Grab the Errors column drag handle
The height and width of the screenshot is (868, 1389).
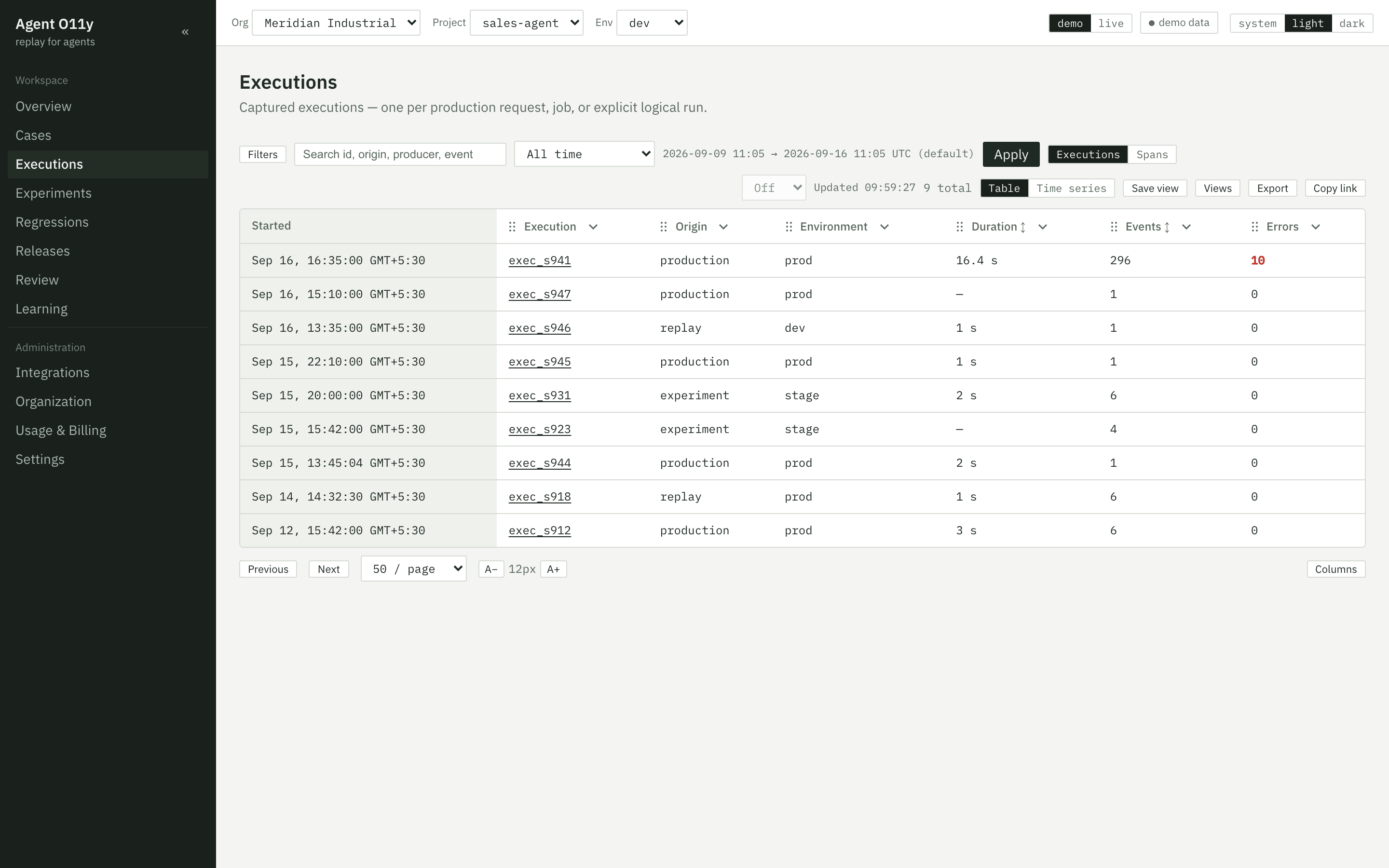pyautogui.click(x=1255, y=227)
